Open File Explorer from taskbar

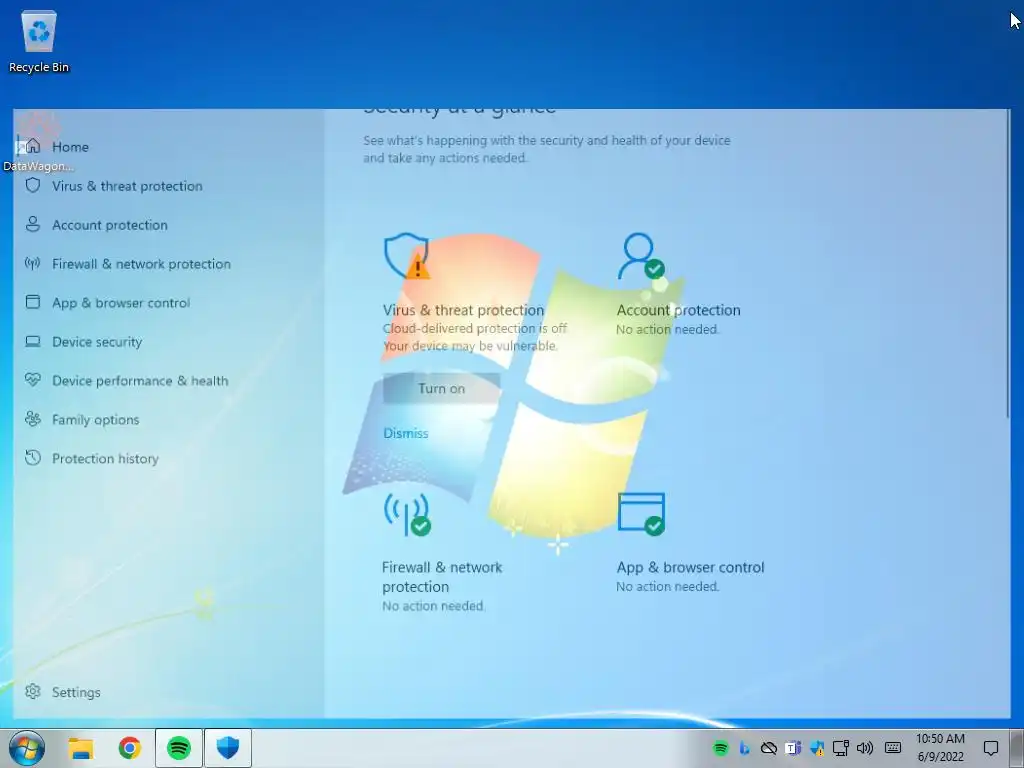(82, 748)
